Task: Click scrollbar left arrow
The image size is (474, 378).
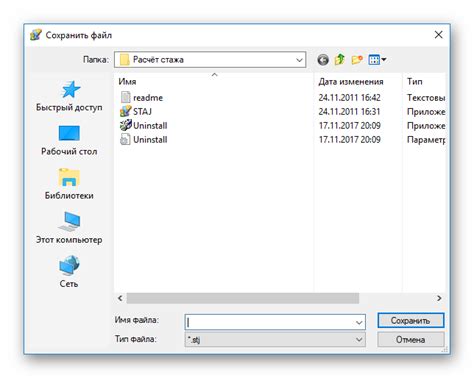Action: click(120, 298)
